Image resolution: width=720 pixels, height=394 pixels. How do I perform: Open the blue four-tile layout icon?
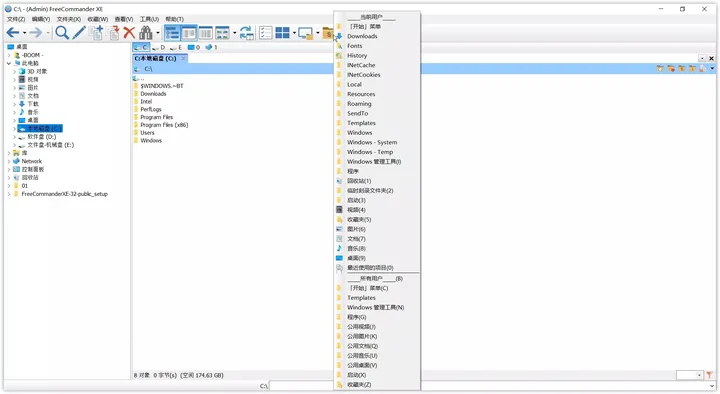click(x=282, y=33)
